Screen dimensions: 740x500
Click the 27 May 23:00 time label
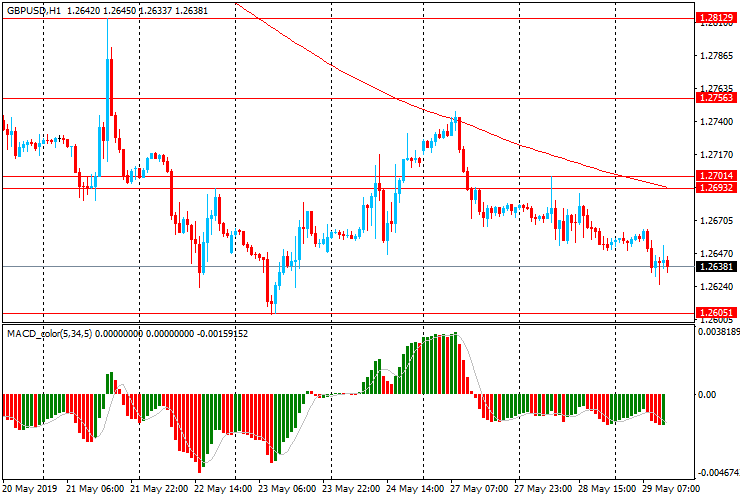click(543, 488)
